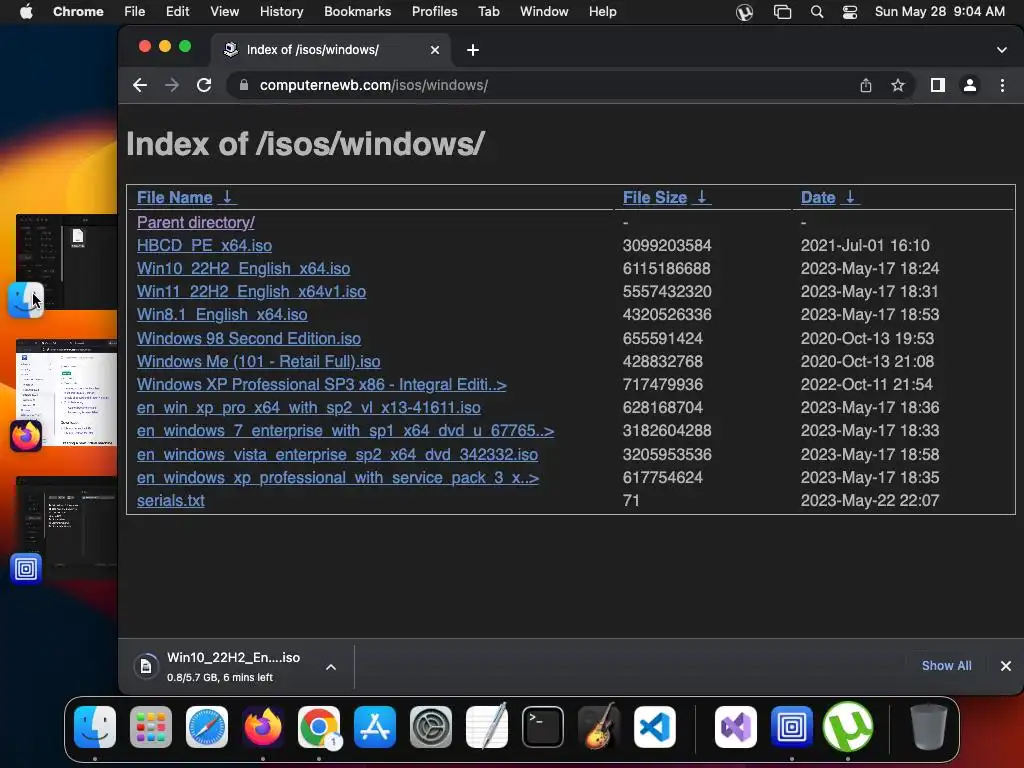The width and height of the screenshot is (1024, 768).
Task: Open Control Center in menu bar
Action: click(x=850, y=12)
